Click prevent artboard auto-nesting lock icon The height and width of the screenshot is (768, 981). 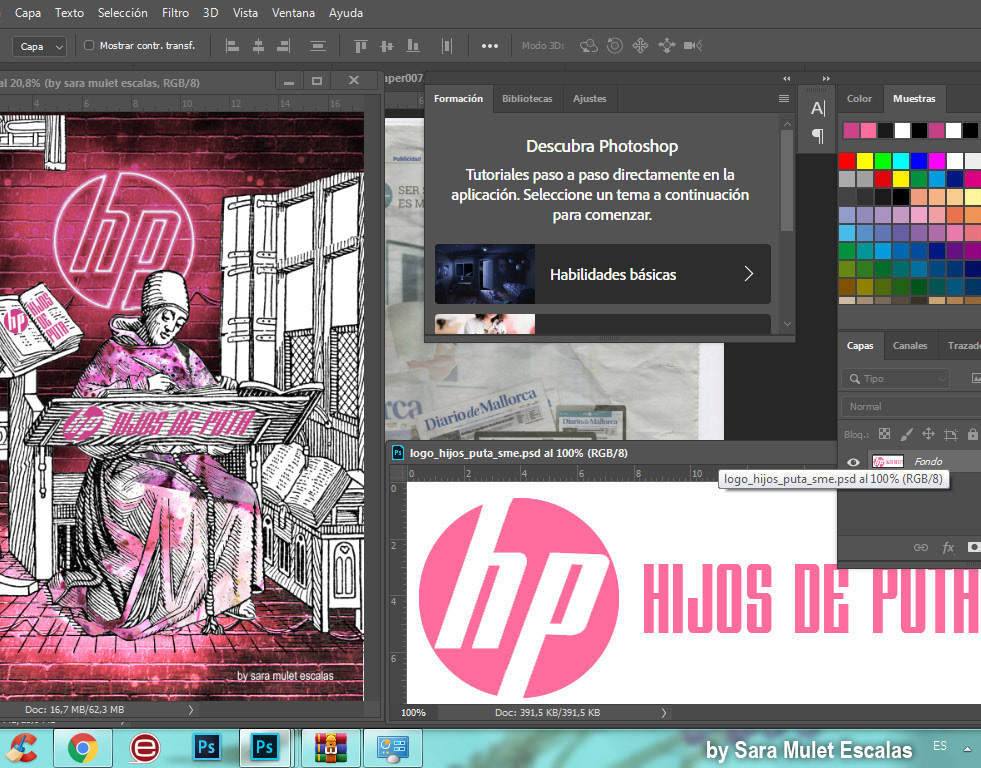pos(951,434)
